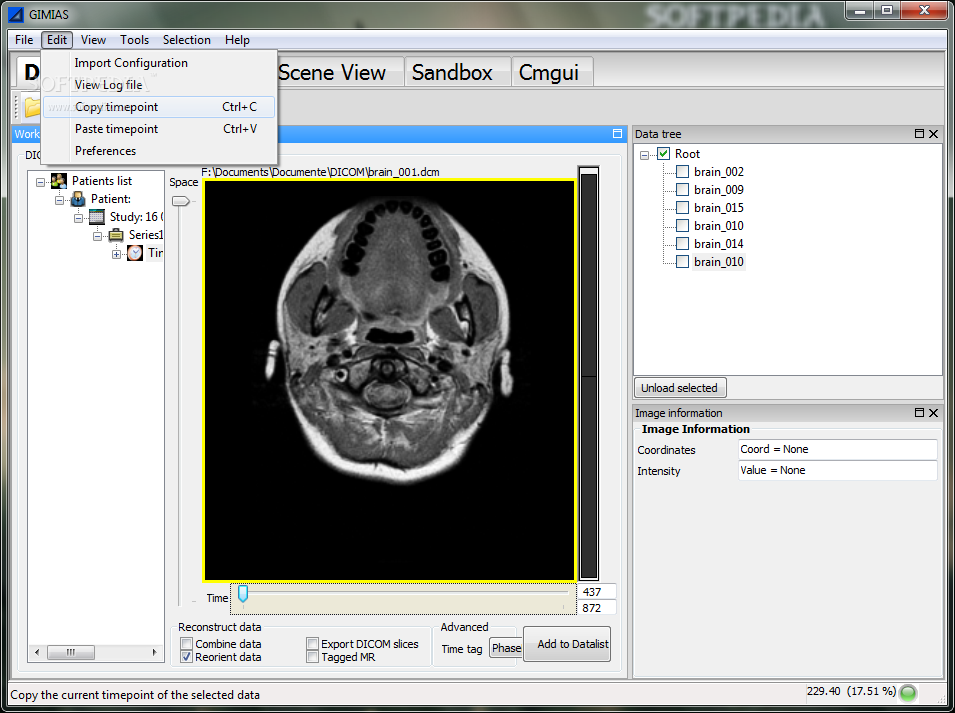Expand the timepoint node

pyautogui.click(x=116, y=255)
